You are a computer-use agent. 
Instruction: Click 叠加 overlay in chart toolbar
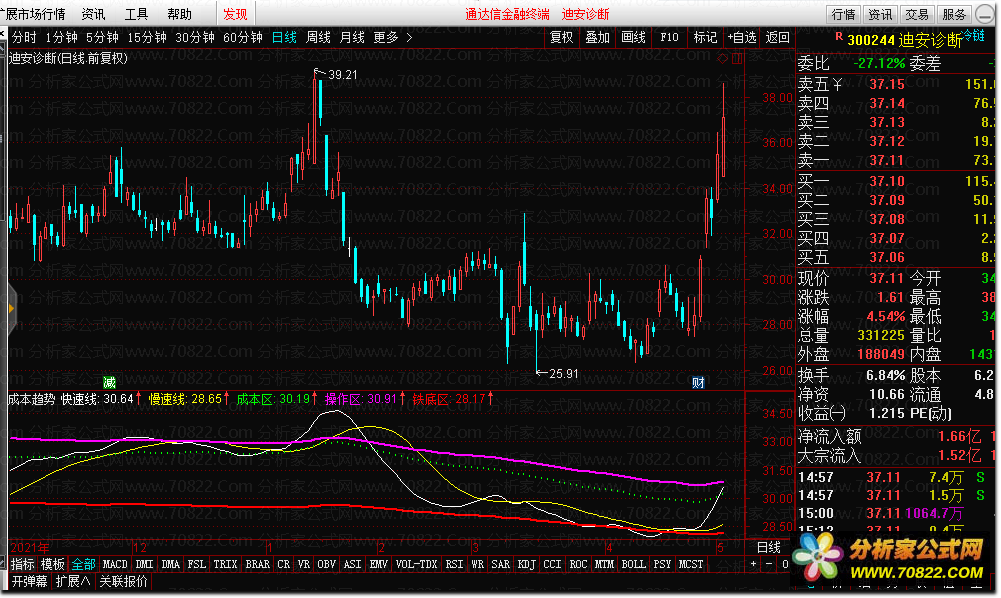point(598,38)
